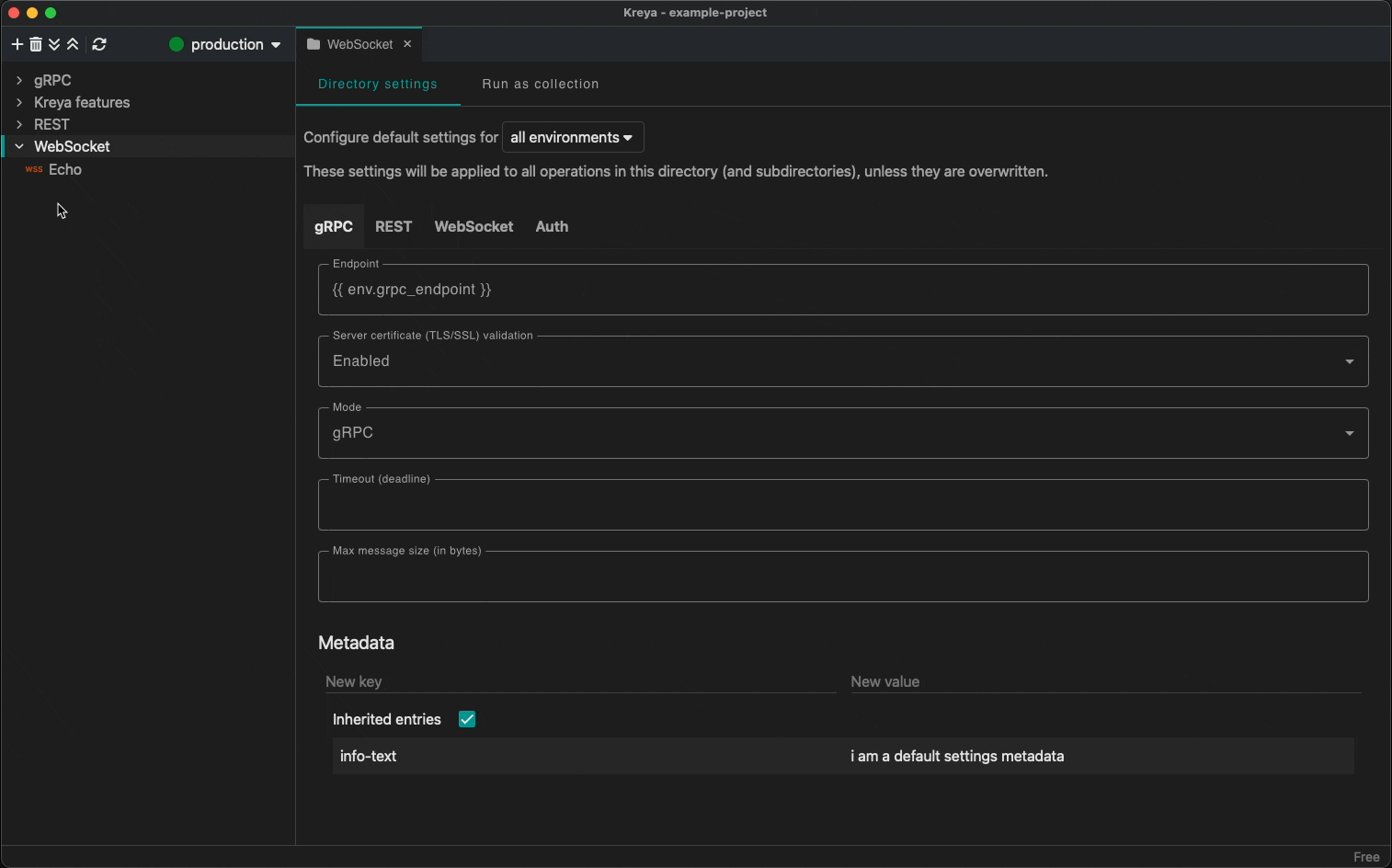Select the Echo WebSocket operation

[x=64, y=169]
